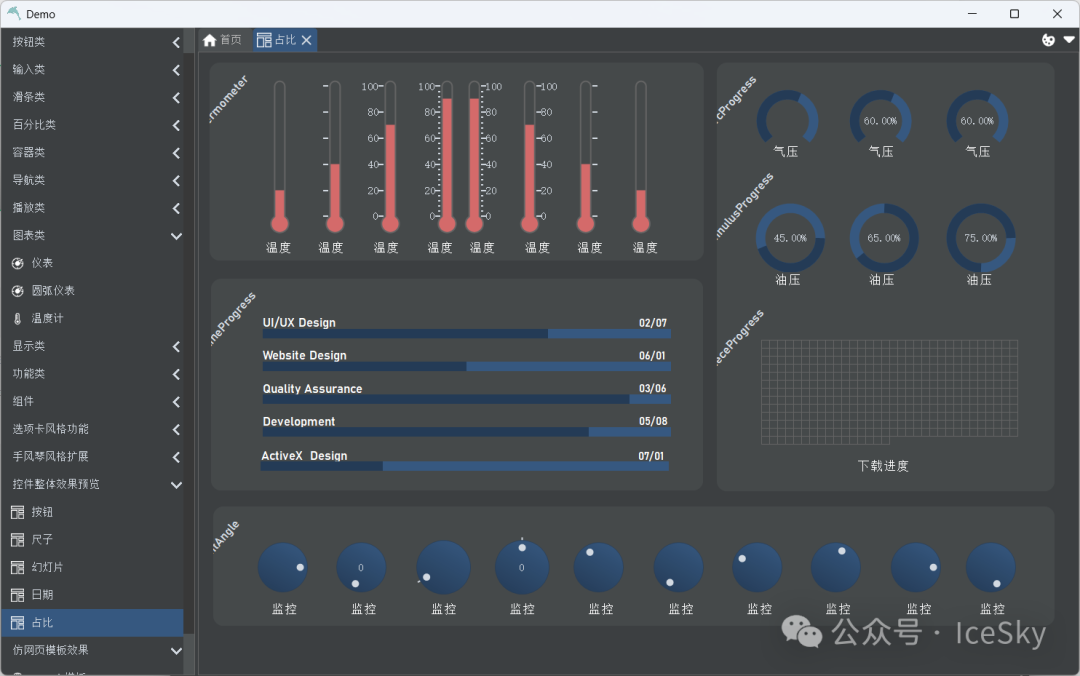Click the 65.00% 油压 ring progress
This screenshot has width=1080, height=676.
click(883, 238)
